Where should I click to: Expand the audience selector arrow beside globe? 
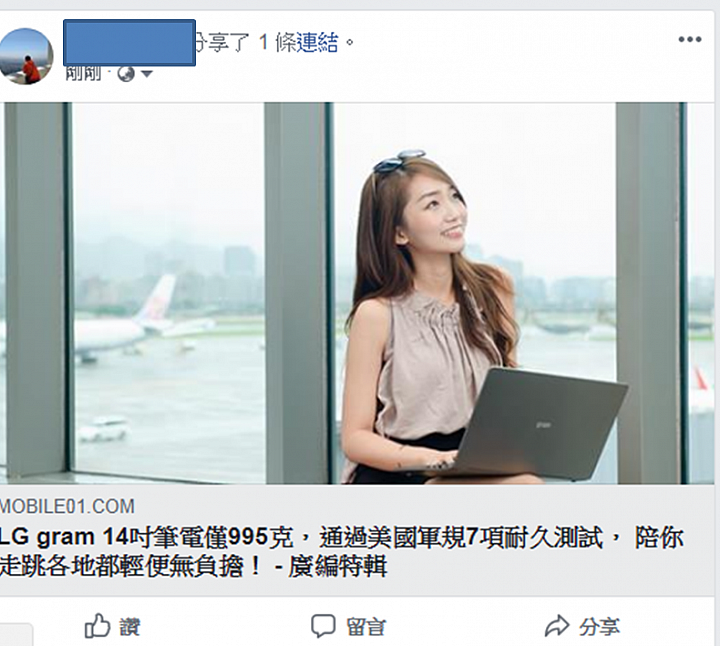[x=146, y=74]
